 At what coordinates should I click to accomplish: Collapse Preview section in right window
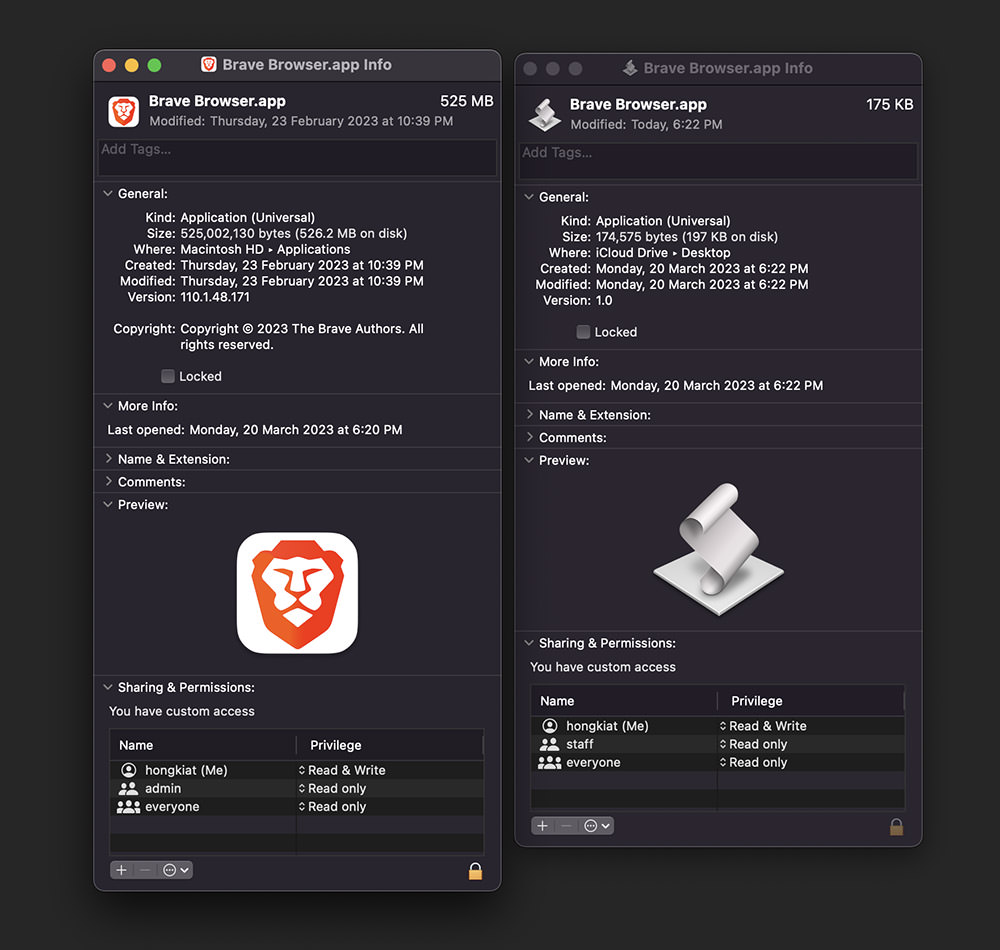click(529, 460)
